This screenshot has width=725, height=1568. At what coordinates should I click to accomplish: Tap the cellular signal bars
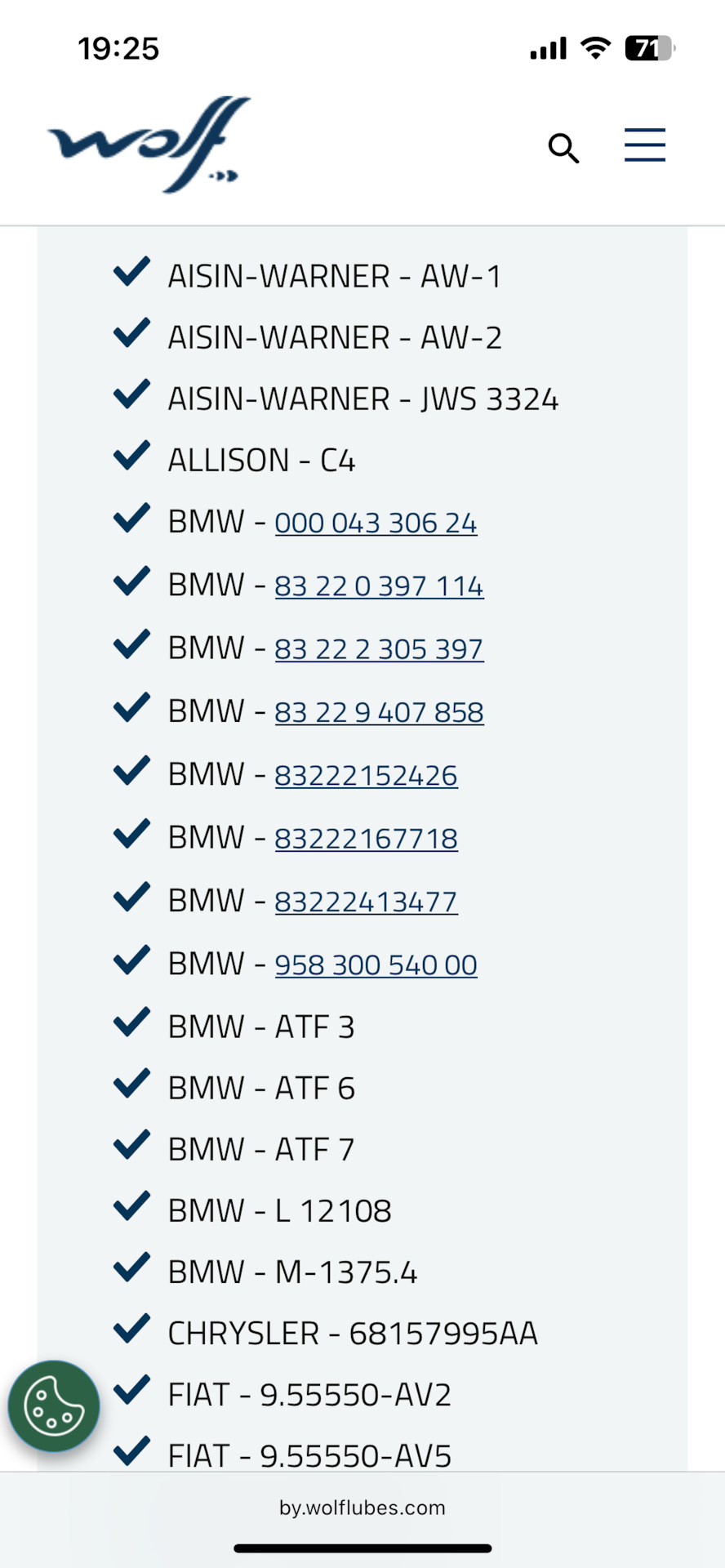[548, 49]
